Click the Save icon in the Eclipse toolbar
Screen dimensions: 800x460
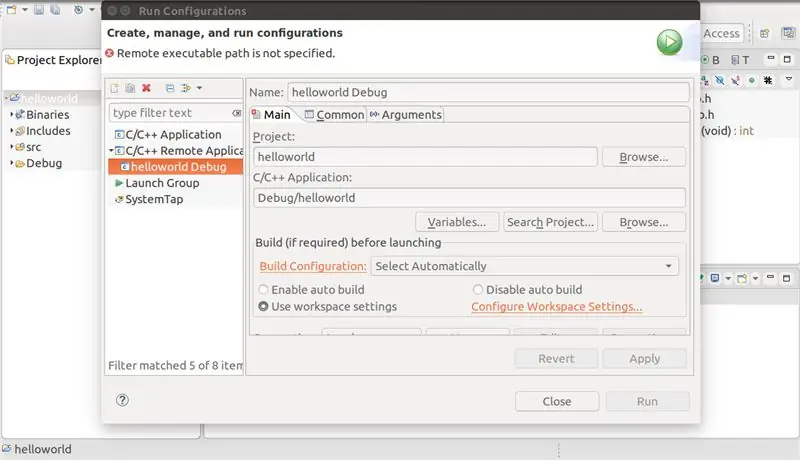click(39, 10)
